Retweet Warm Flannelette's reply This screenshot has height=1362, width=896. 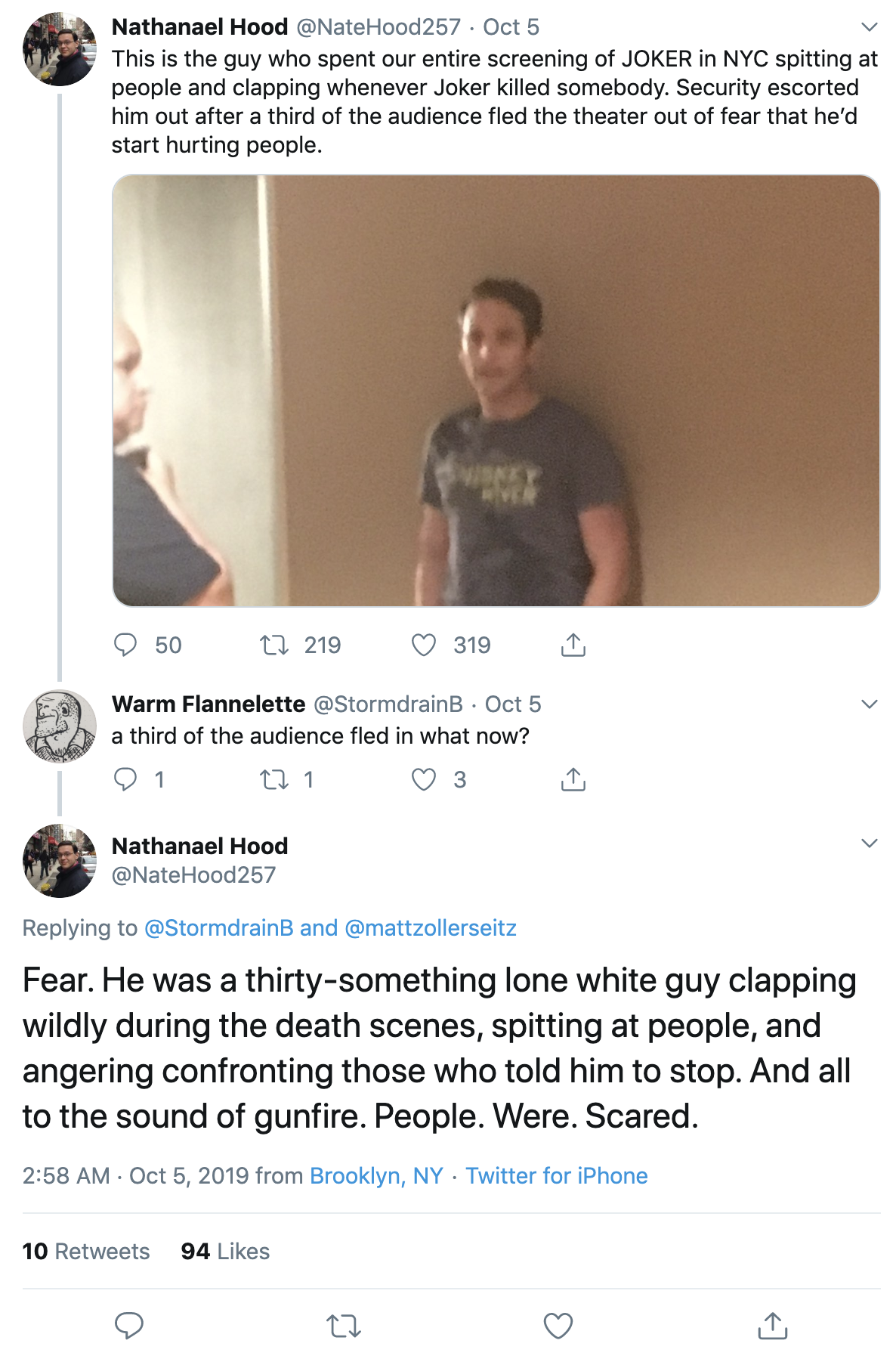point(274,779)
